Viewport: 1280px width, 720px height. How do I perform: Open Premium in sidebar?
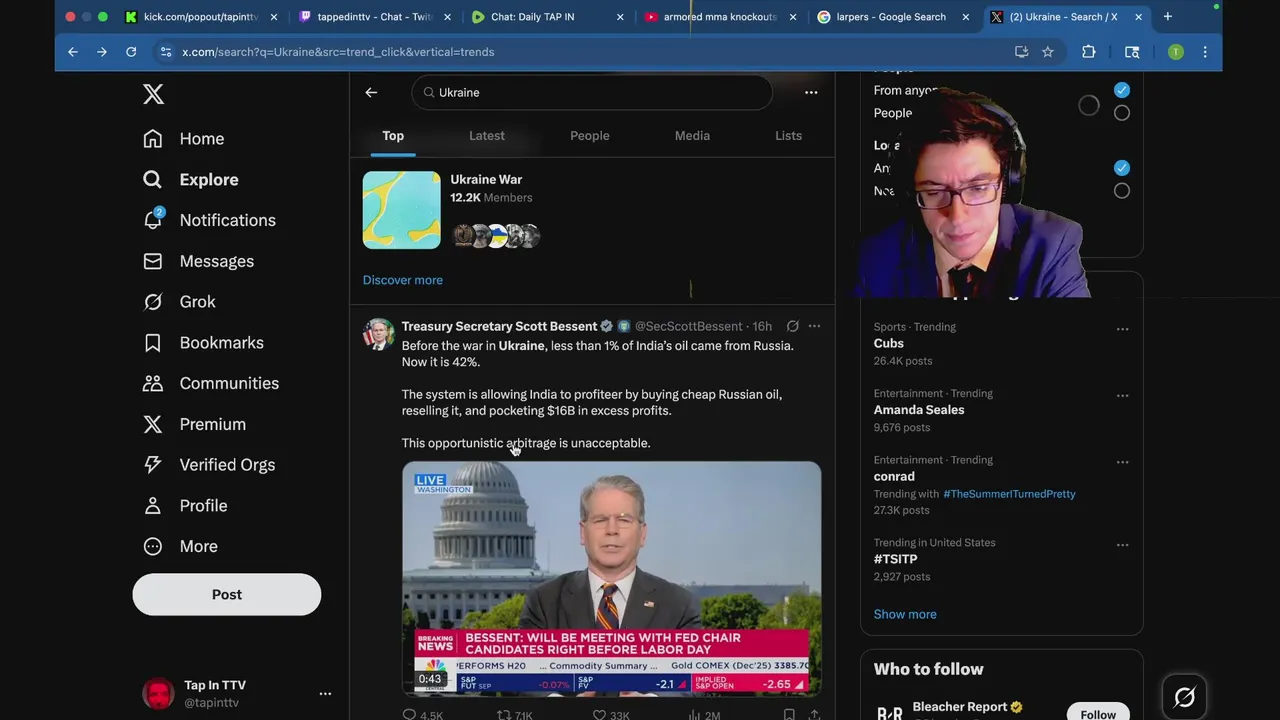click(x=195, y=424)
